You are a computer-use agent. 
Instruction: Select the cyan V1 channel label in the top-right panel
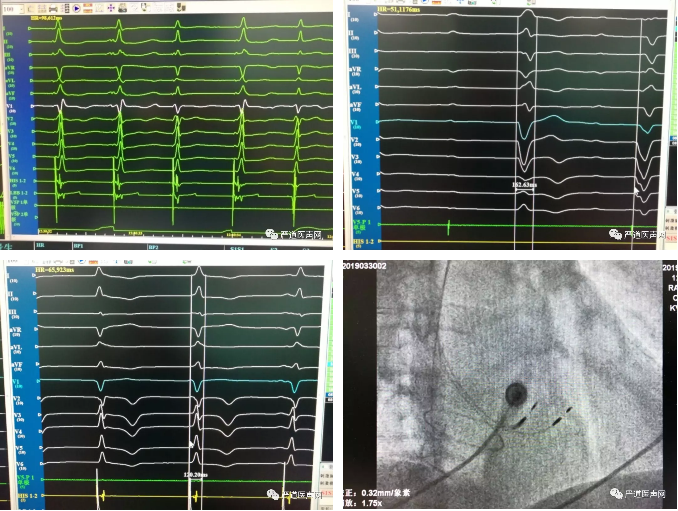click(354, 121)
